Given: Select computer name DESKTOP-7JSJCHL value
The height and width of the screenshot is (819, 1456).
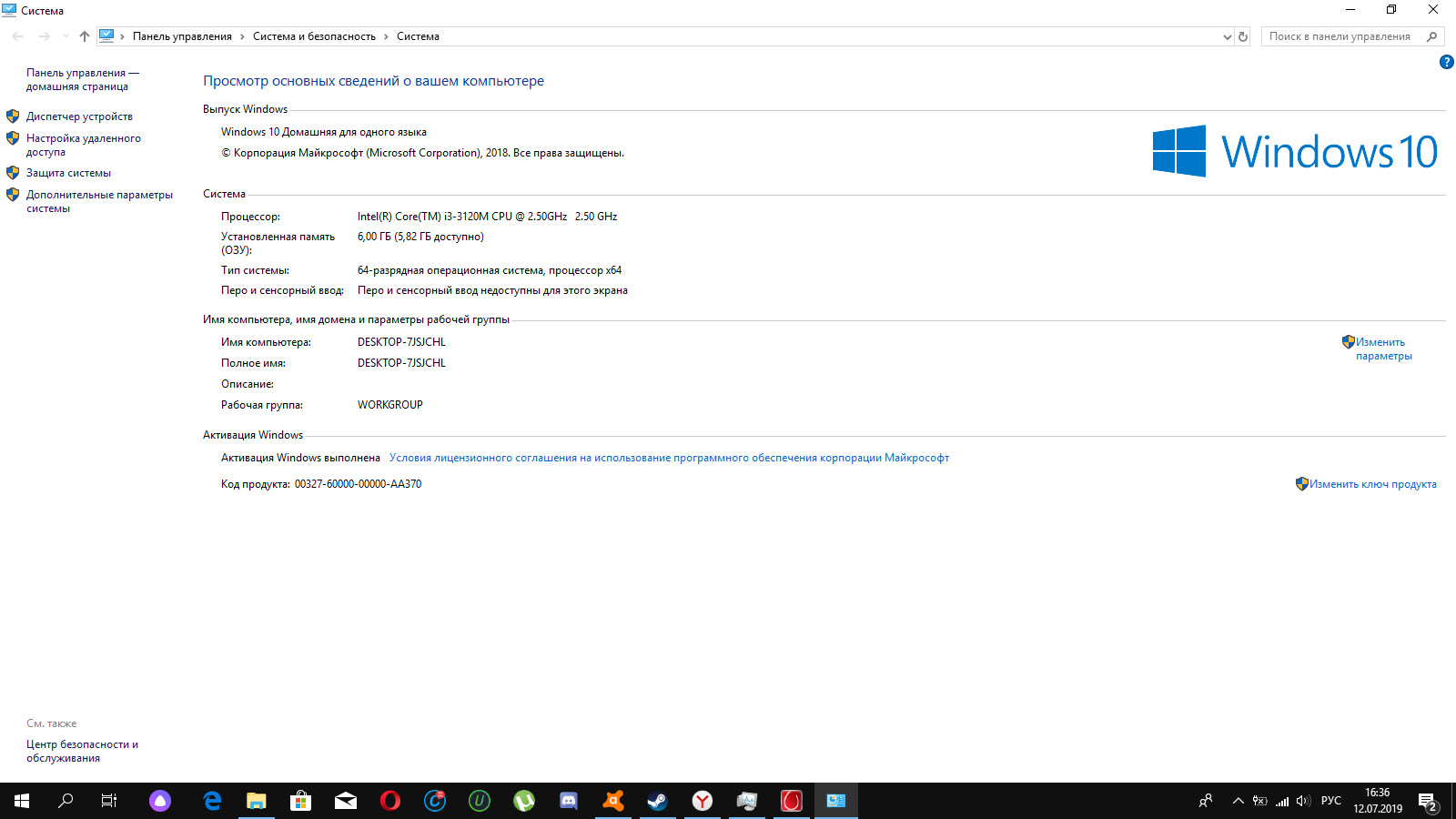Looking at the screenshot, I should [401, 342].
